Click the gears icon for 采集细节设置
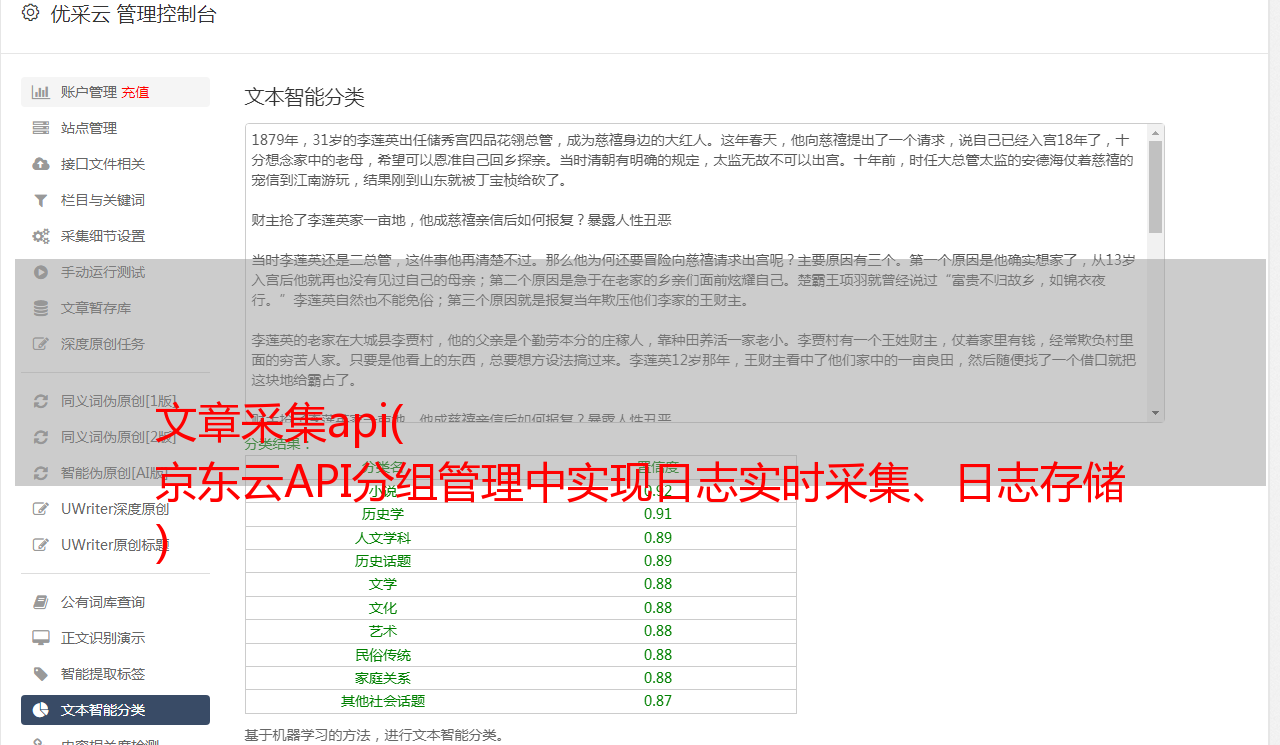 point(41,236)
